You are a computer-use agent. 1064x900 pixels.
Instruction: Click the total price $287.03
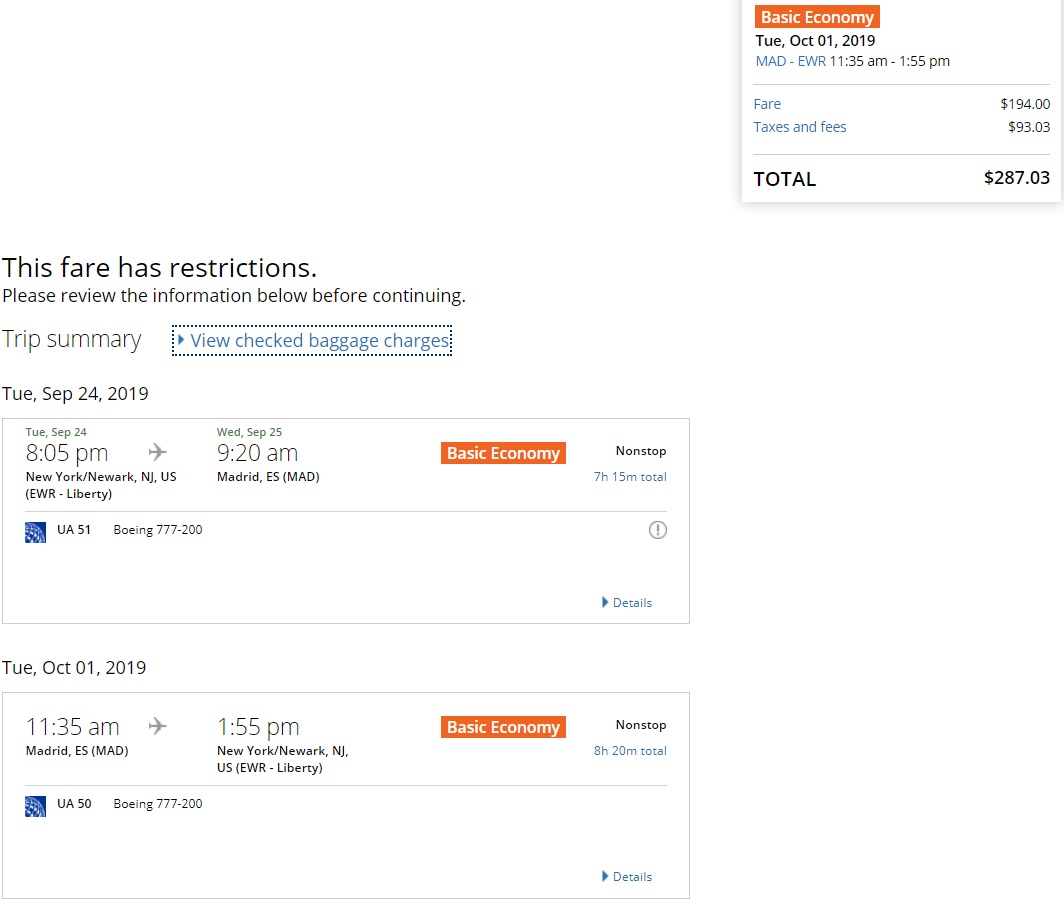coord(1016,178)
